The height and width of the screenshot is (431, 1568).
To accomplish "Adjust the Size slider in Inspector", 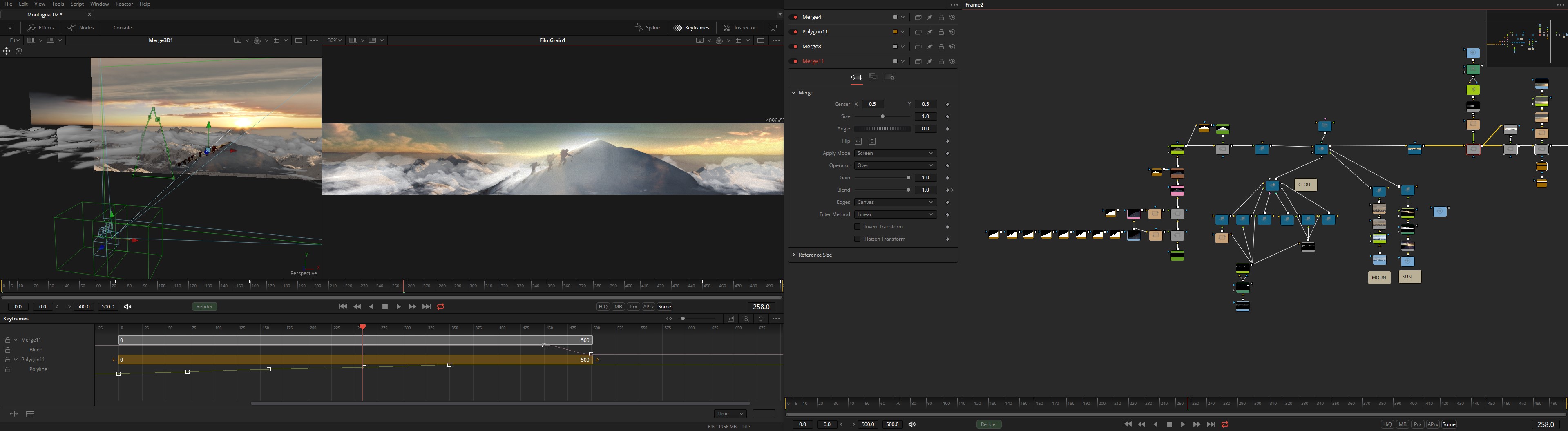I will point(882,117).
